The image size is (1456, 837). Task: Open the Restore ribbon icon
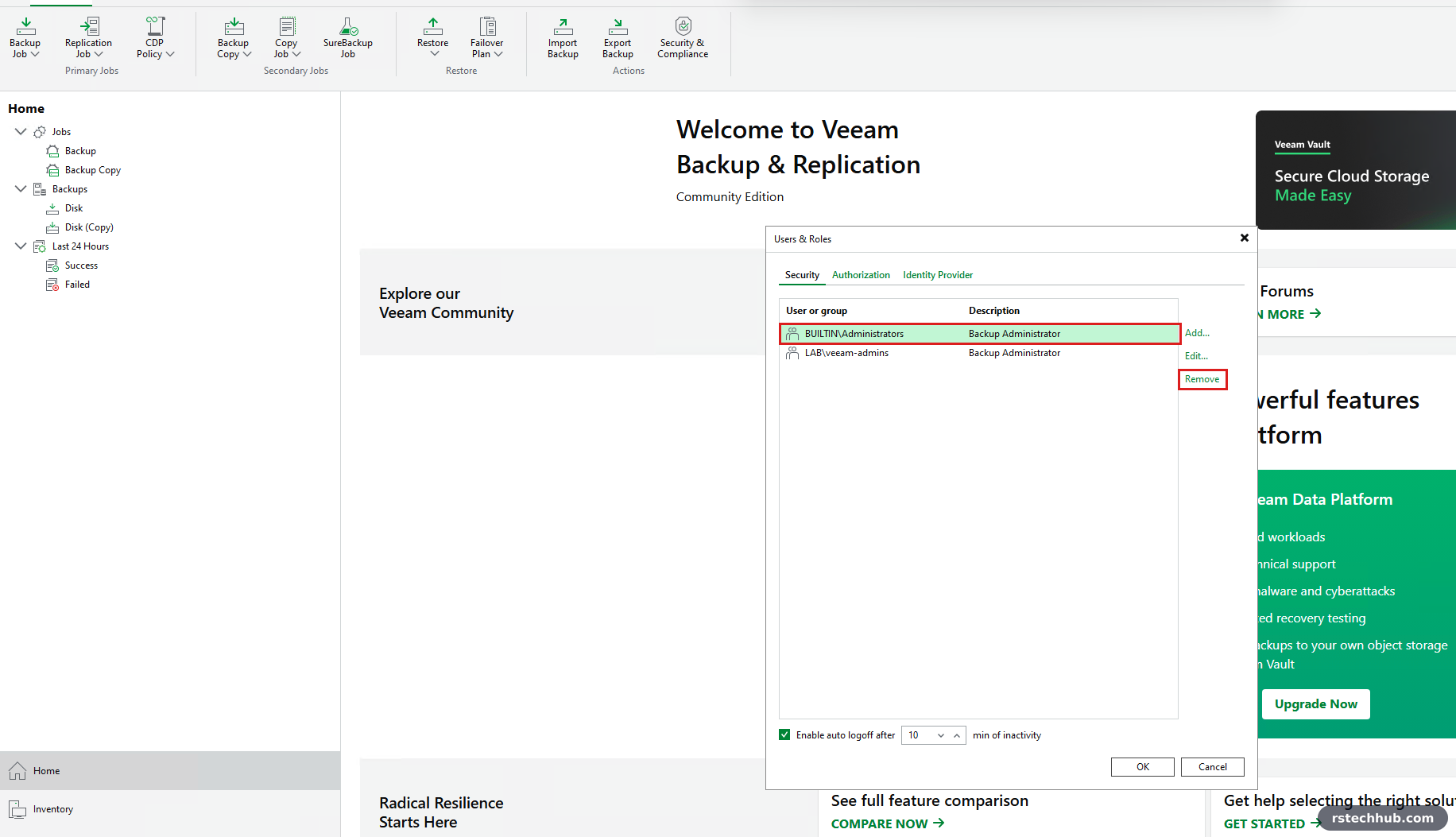[x=433, y=38]
